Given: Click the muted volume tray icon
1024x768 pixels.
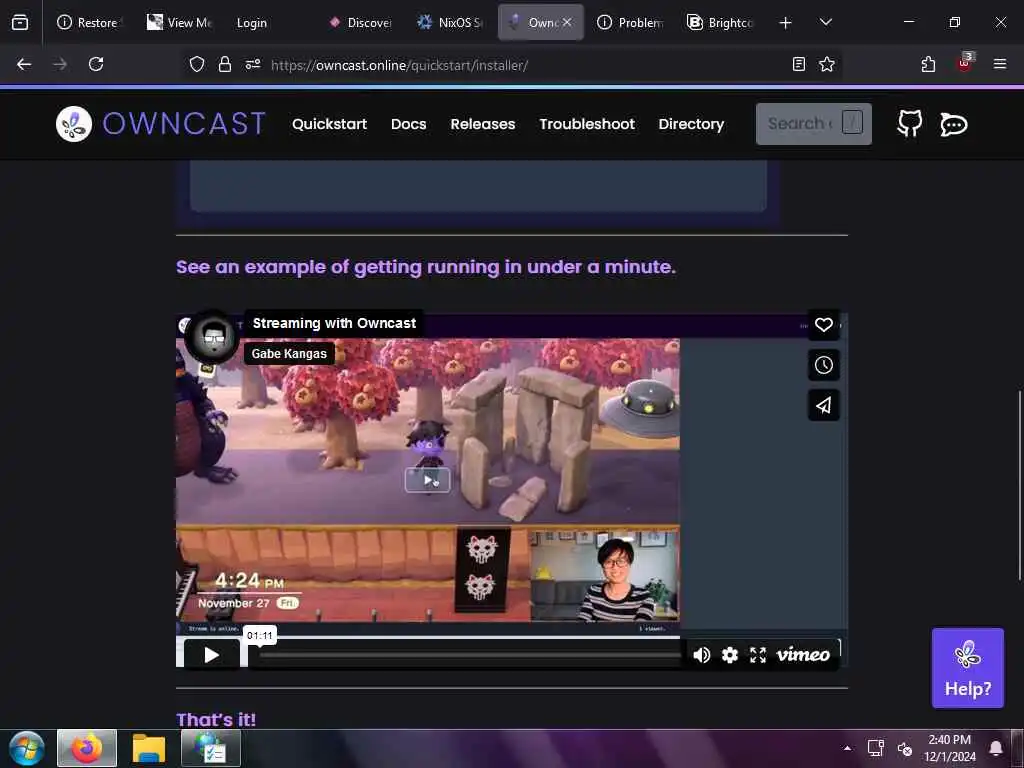Looking at the screenshot, I should (x=904, y=748).
